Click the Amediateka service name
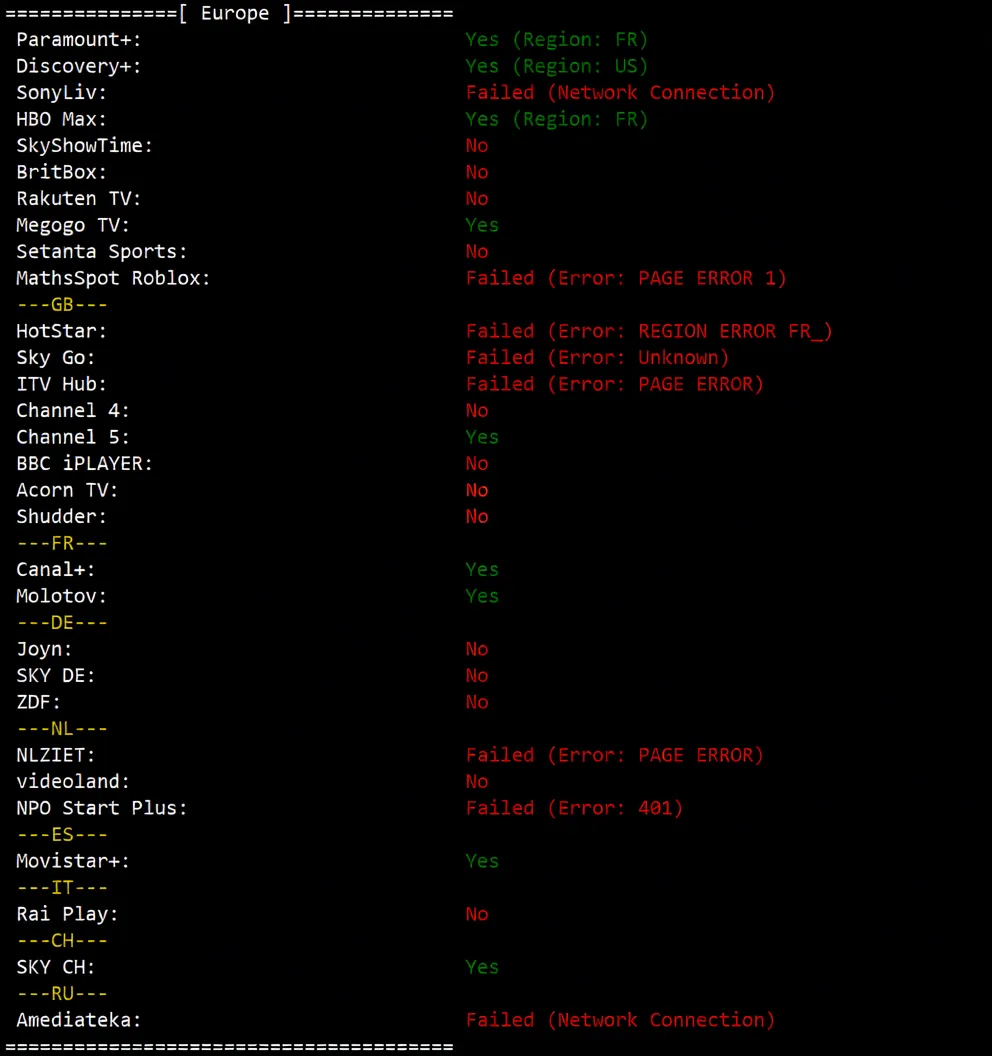The image size is (992, 1056). tap(79, 1020)
